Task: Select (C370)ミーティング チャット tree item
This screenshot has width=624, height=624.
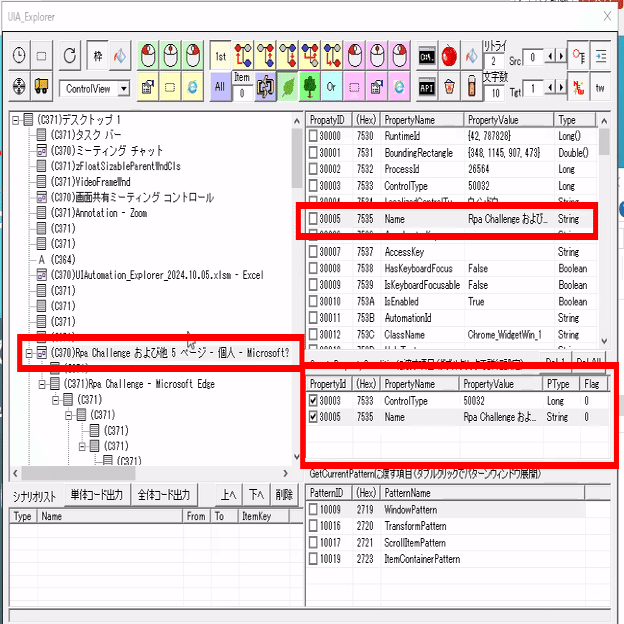Action: pyautogui.click(x=107, y=151)
